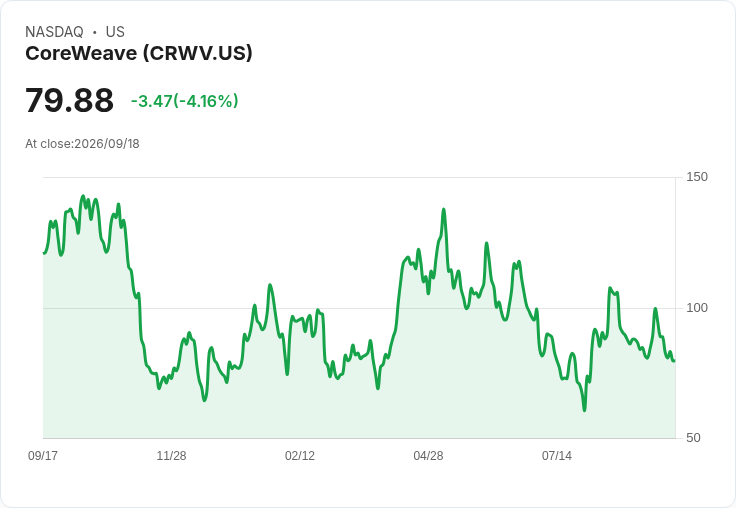
Task: Click the At close:2026/09/18 timestamp
Action: click(x=82, y=144)
